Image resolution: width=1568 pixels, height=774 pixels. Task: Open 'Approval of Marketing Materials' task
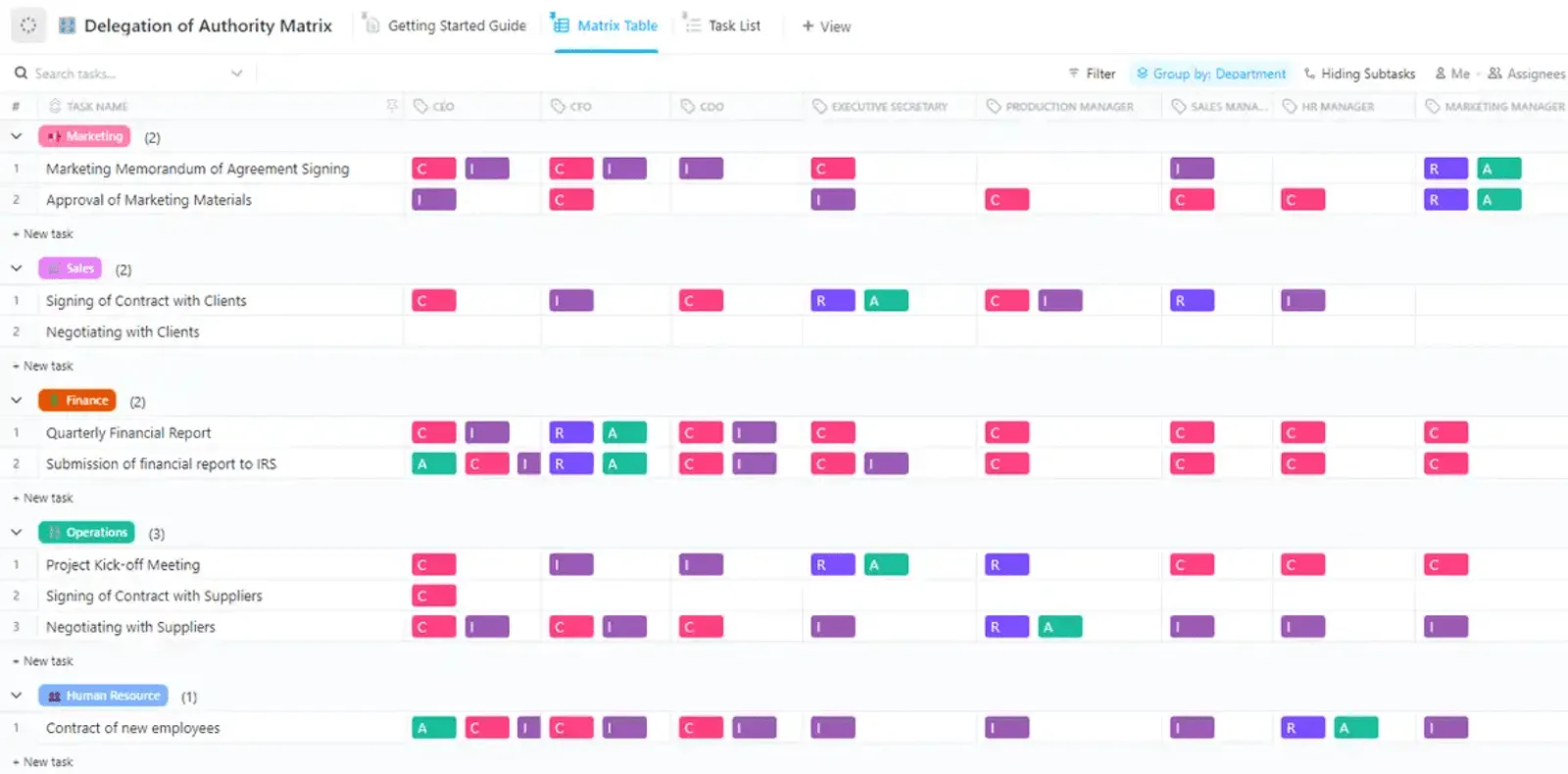coord(148,200)
